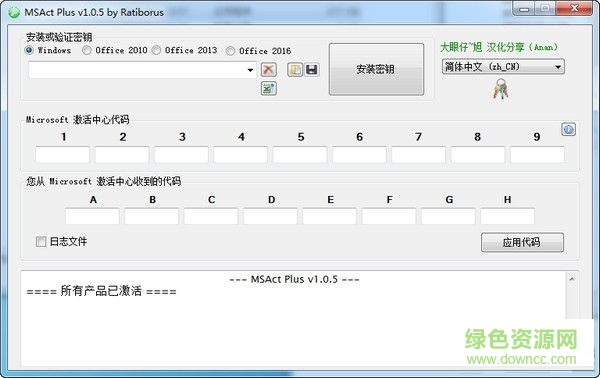Click confirmation code field C

[x=211, y=217]
